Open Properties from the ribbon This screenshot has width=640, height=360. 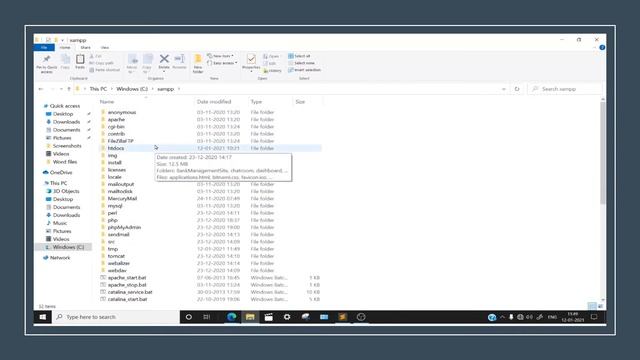coord(251,62)
